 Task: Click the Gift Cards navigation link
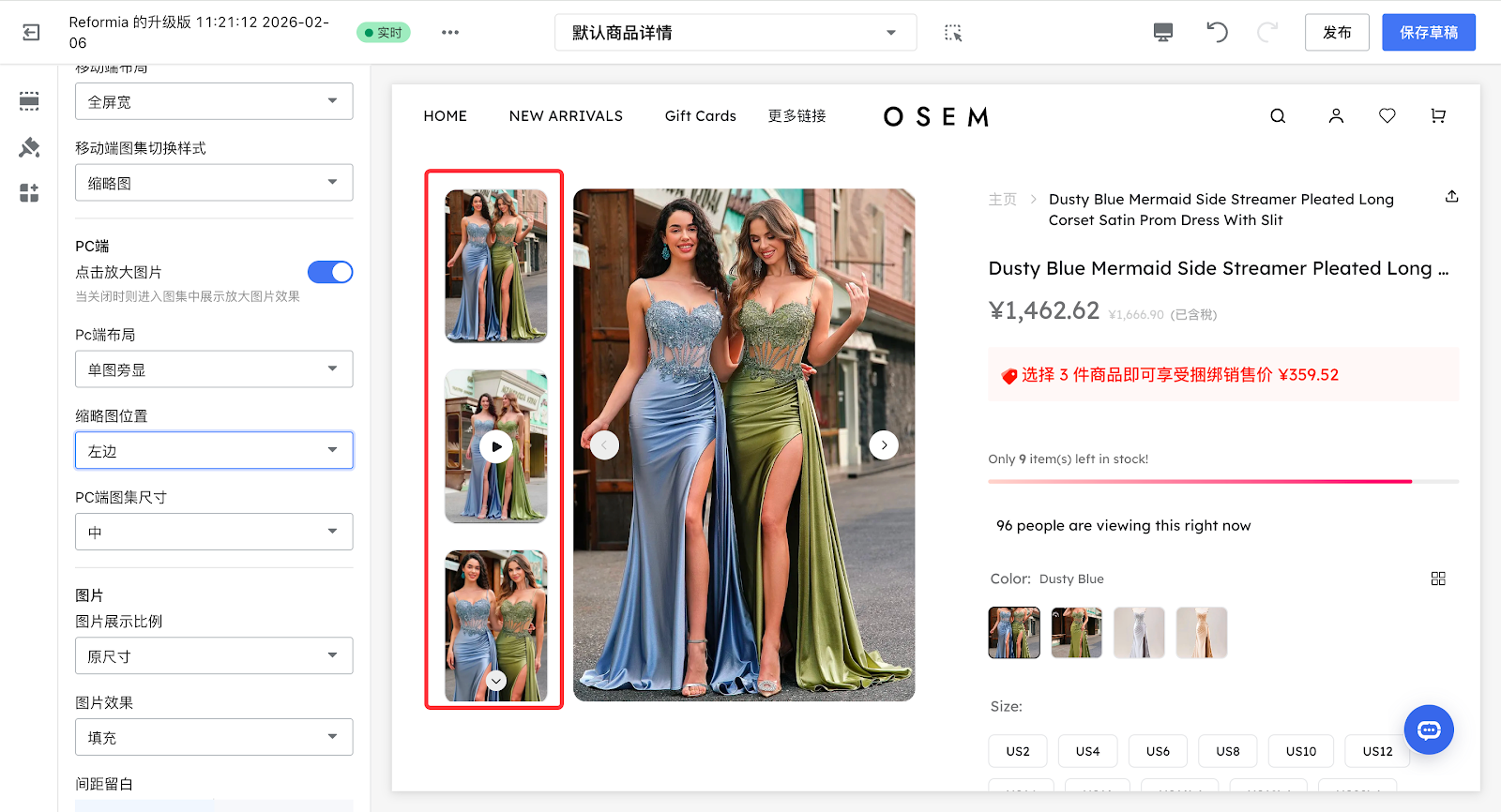pos(700,116)
